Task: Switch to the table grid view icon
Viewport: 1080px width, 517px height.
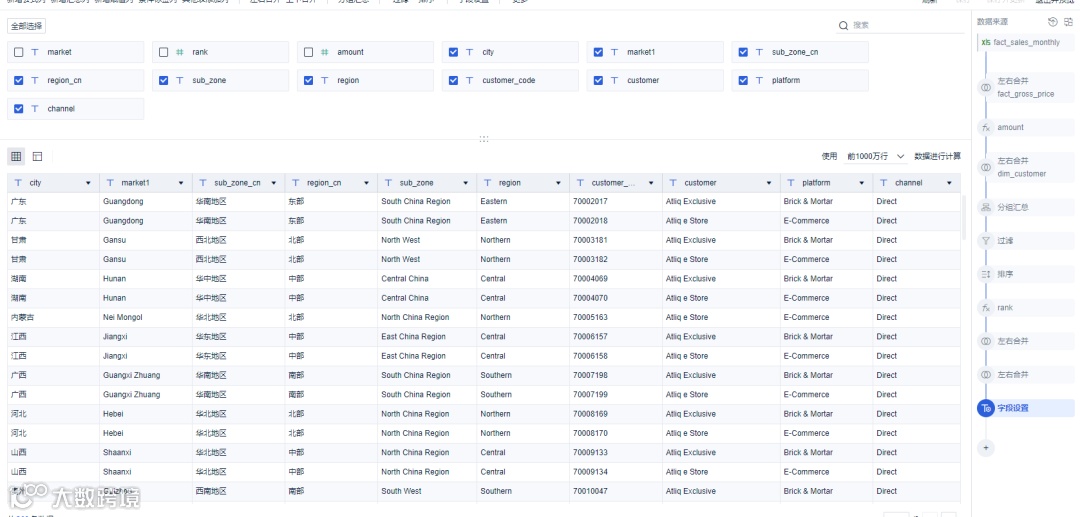Action: click(x=16, y=156)
